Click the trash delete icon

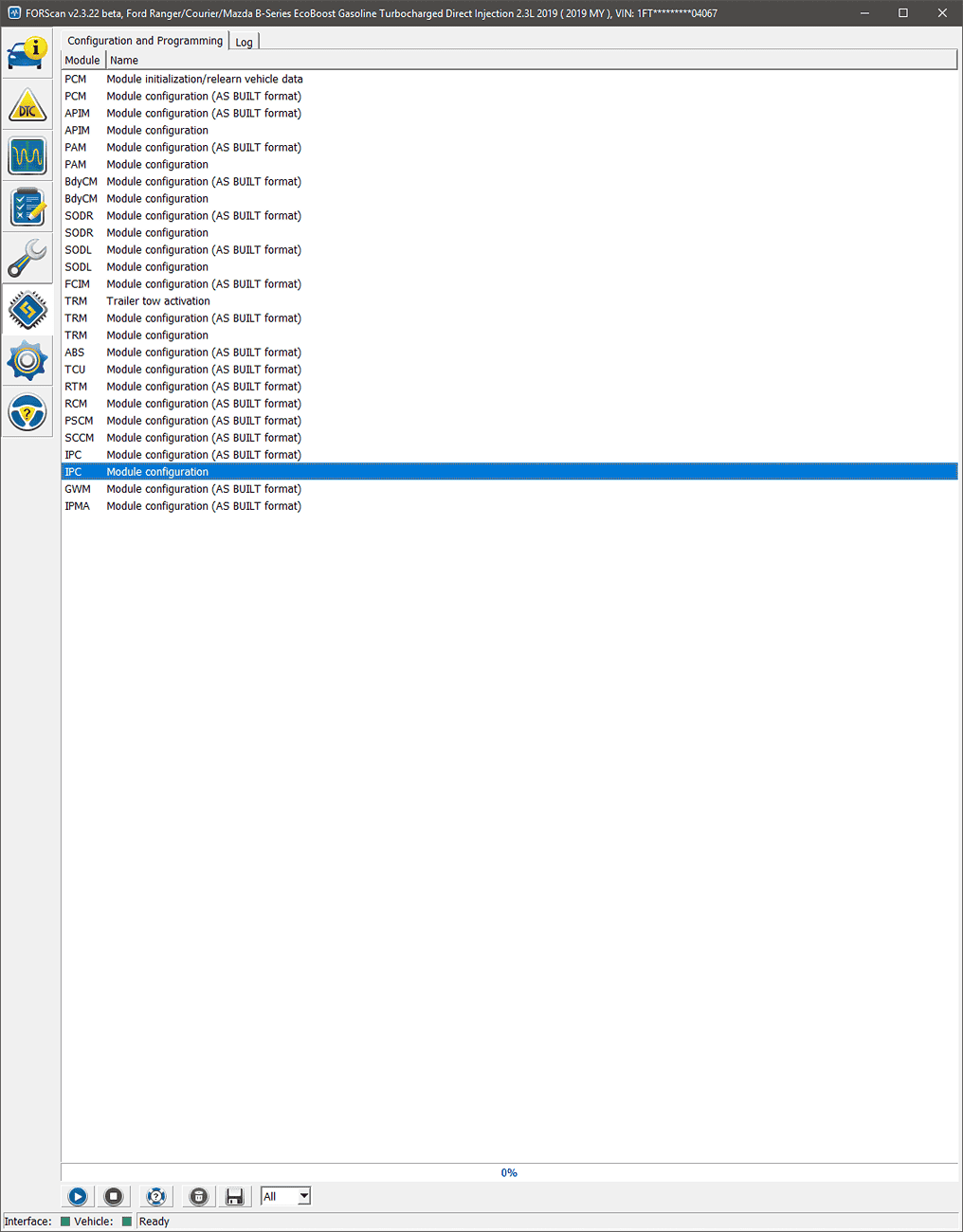pyautogui.click(x=198, y=1197)
